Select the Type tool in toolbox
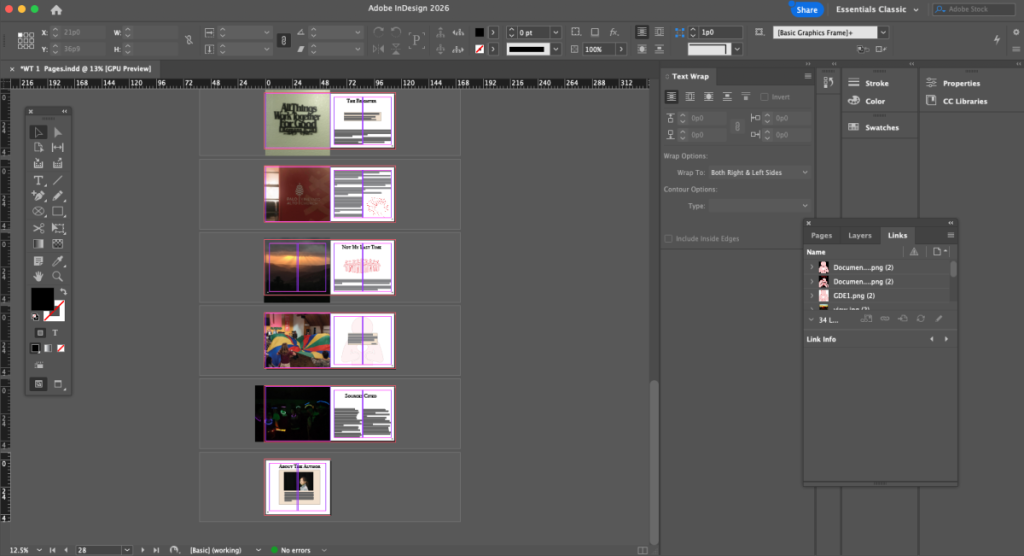This screenshot has height=556, width=1024. click(39, 180)
